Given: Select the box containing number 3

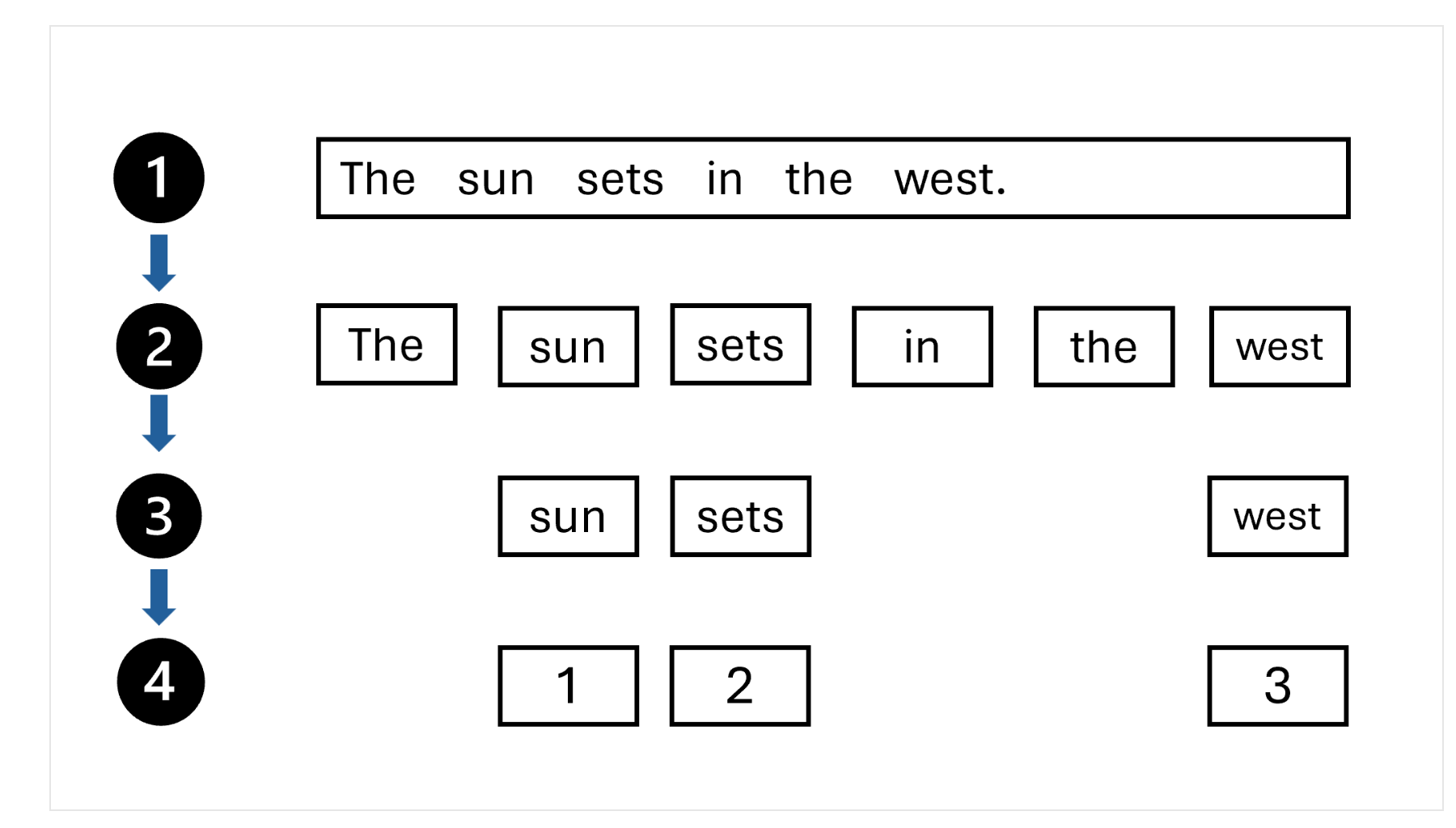Looking at the screenshot, I should (x=1277, y=686).
